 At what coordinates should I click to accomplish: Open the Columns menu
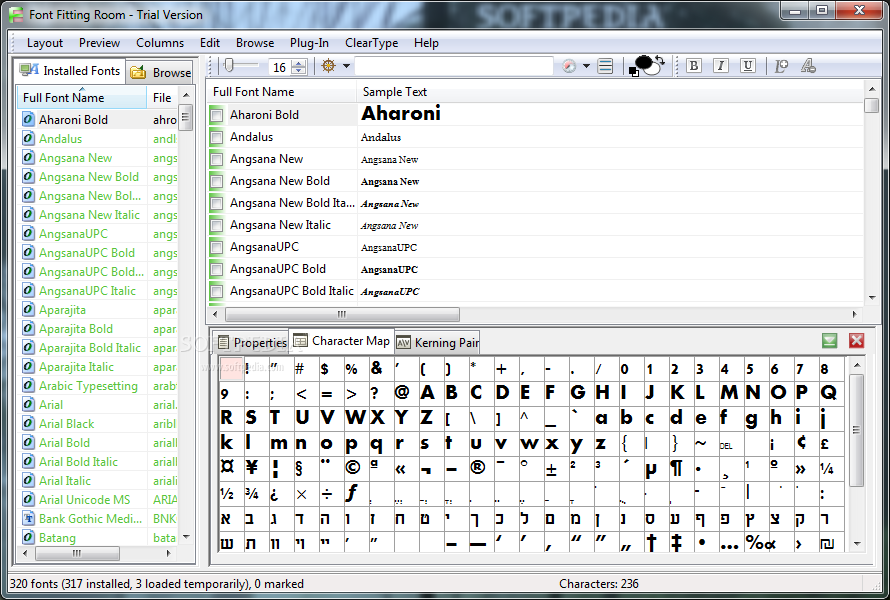coord(160,43)
